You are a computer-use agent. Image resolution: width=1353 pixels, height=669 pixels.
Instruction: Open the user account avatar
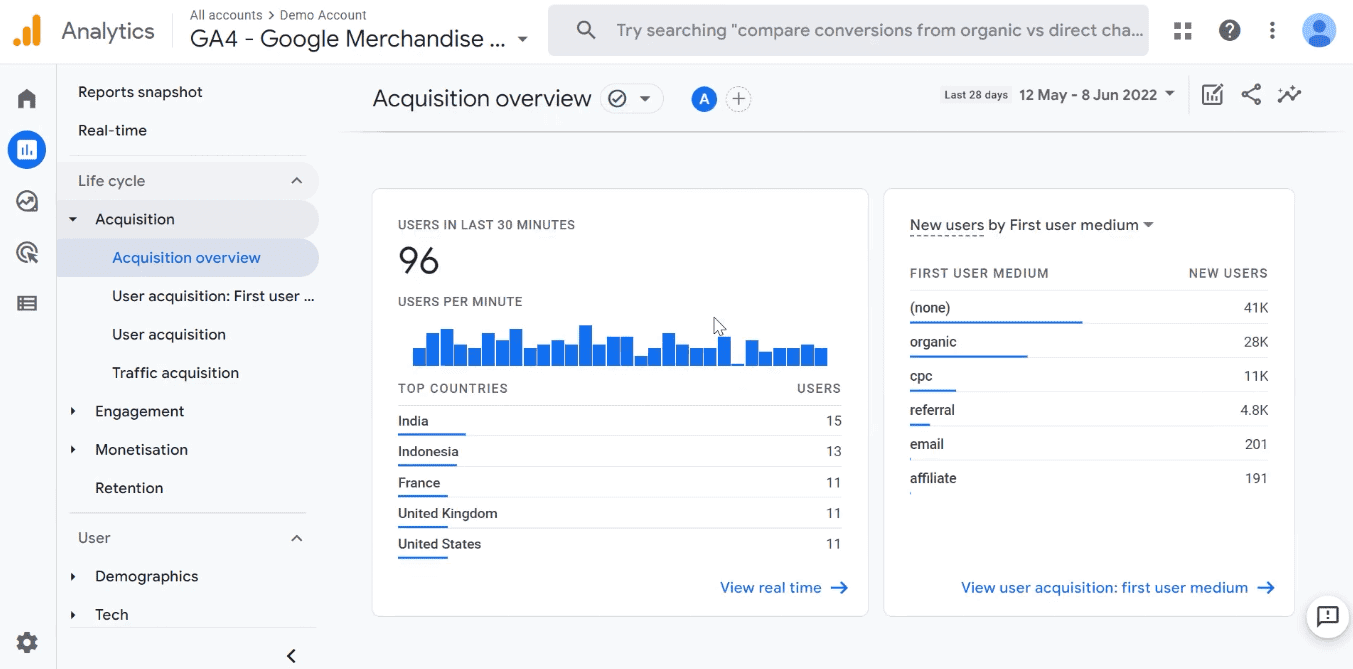point(1319,31)
